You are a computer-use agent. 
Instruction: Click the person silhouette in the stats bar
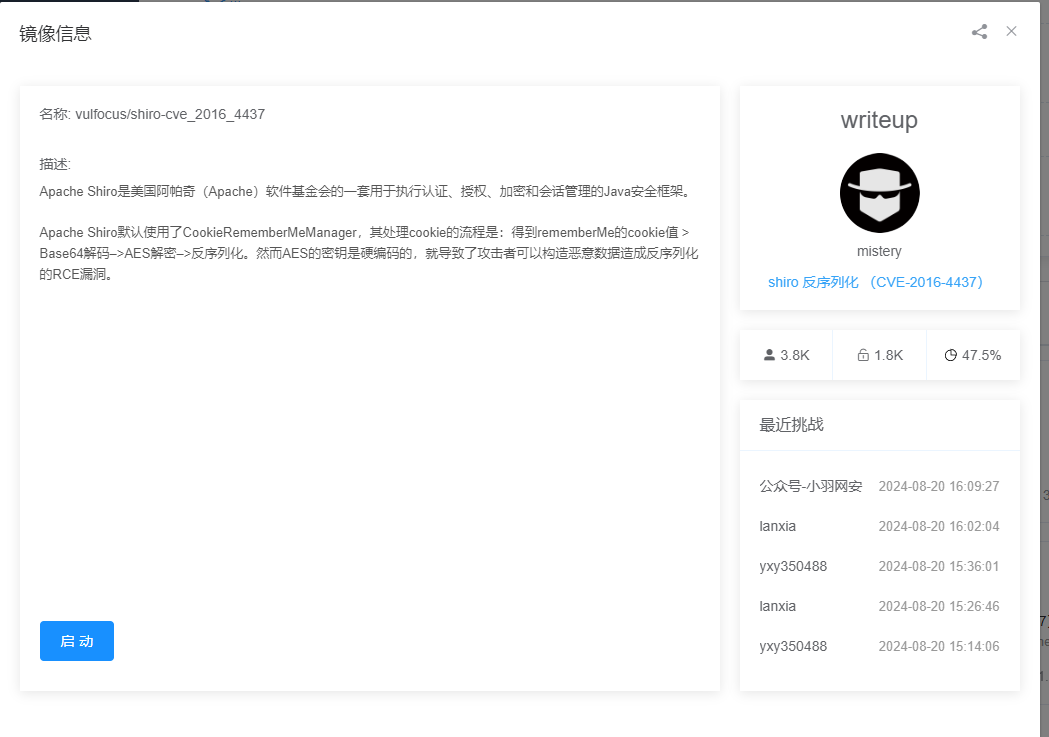(x=769, y=354)
